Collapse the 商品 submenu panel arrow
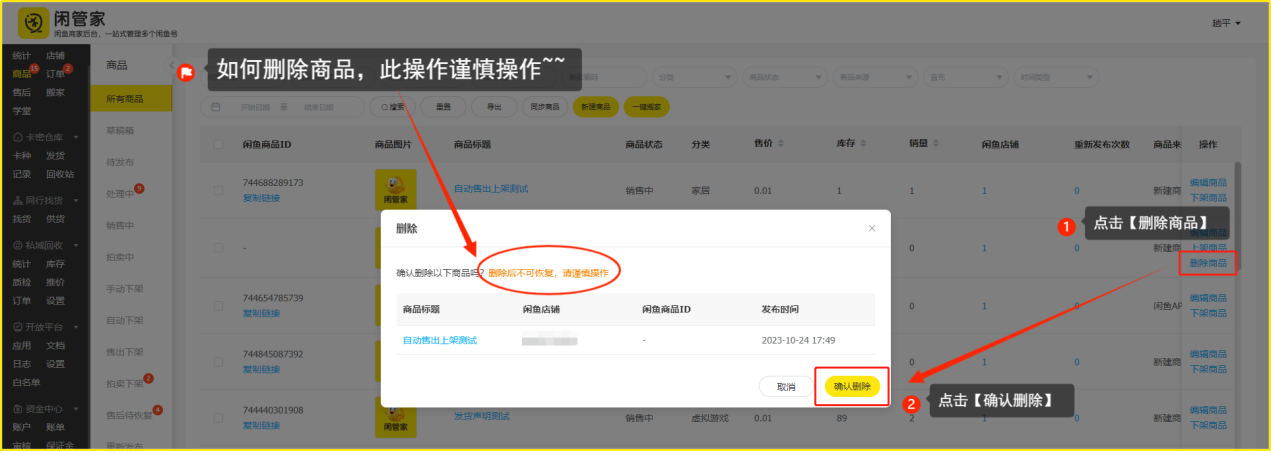1271x453 pixels. click(x=172, y=65)
